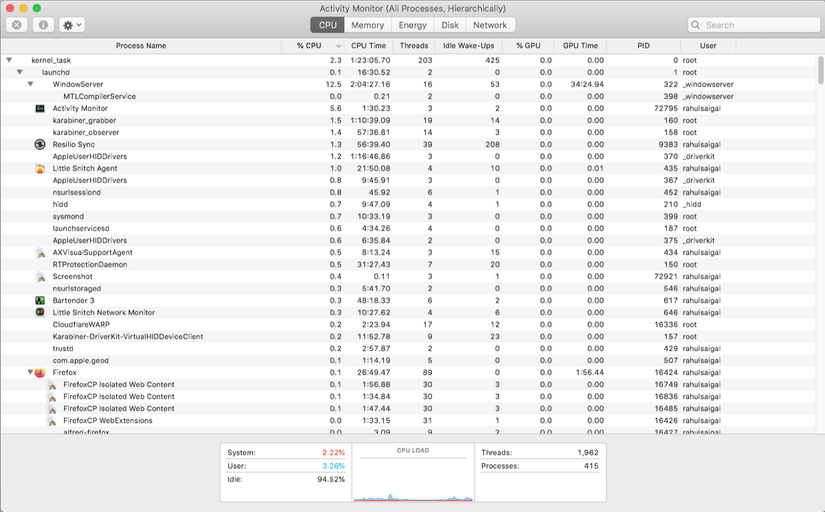
Task: Click the Little Snitch Agent icon
Action: tap(40, 168)
